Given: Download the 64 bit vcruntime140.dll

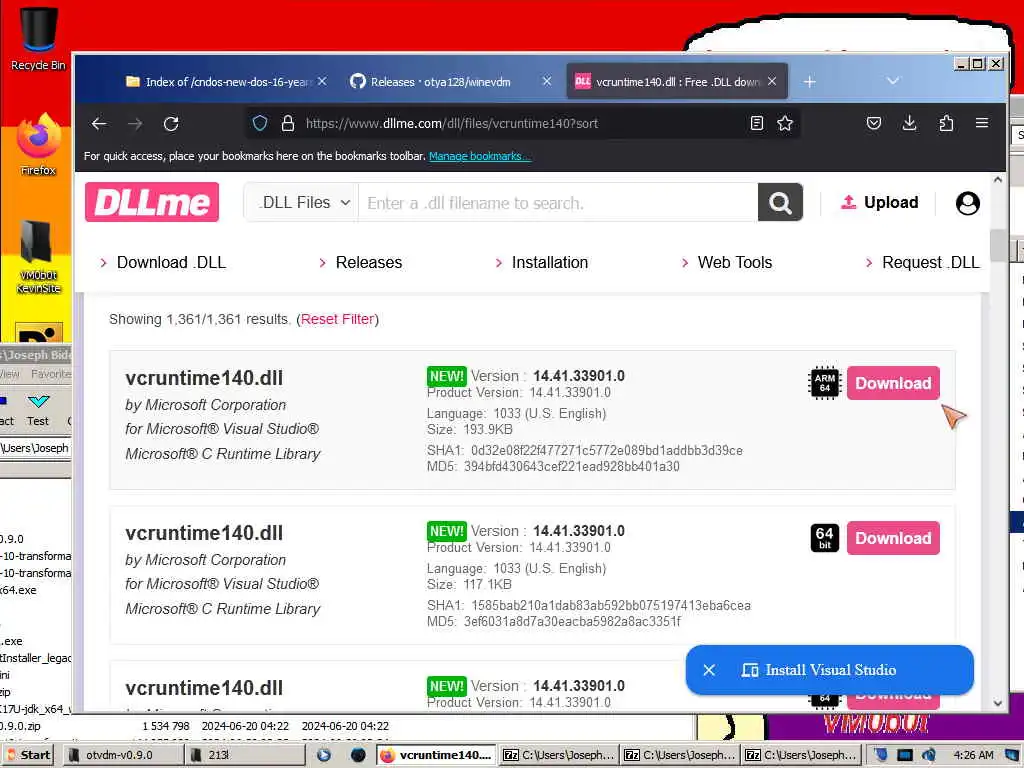Looking at the screenshot, I should [x=893, y=538].
